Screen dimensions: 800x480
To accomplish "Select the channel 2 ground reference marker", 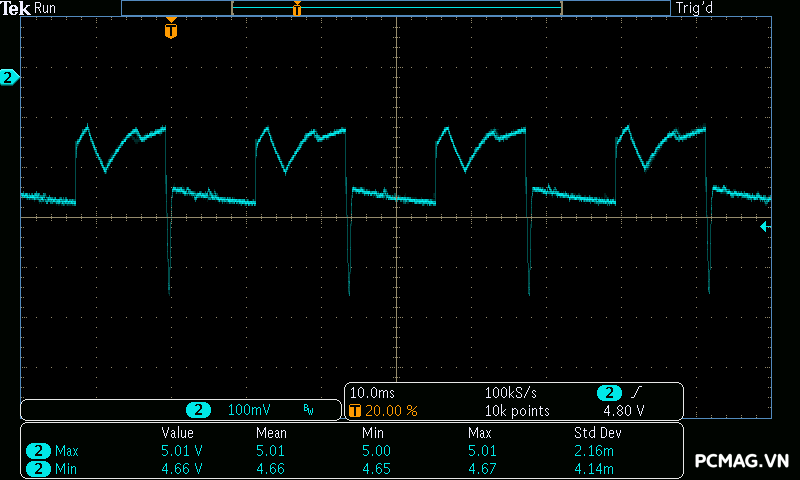I will click(9, 77).
